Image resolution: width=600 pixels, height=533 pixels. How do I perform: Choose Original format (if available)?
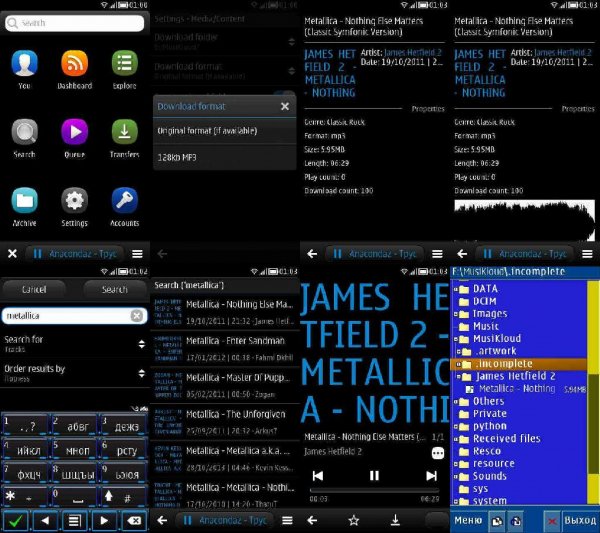(x=225, y=131)
